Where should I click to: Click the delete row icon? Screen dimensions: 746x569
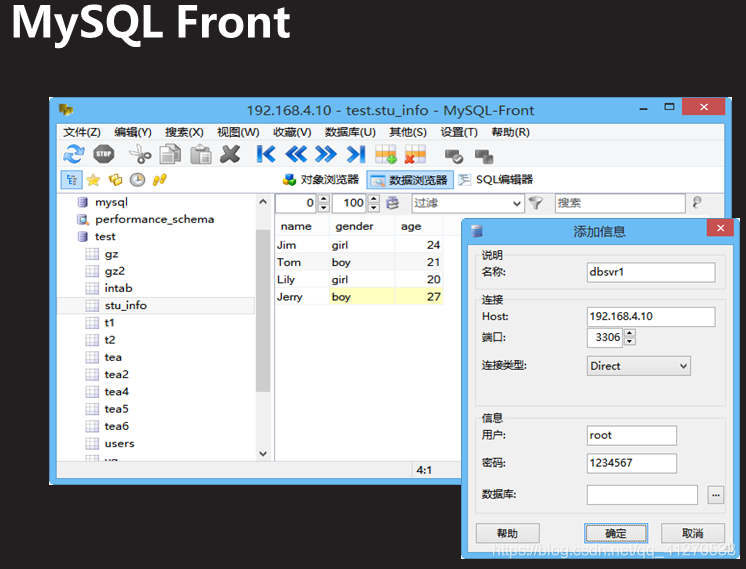[415, 154]
